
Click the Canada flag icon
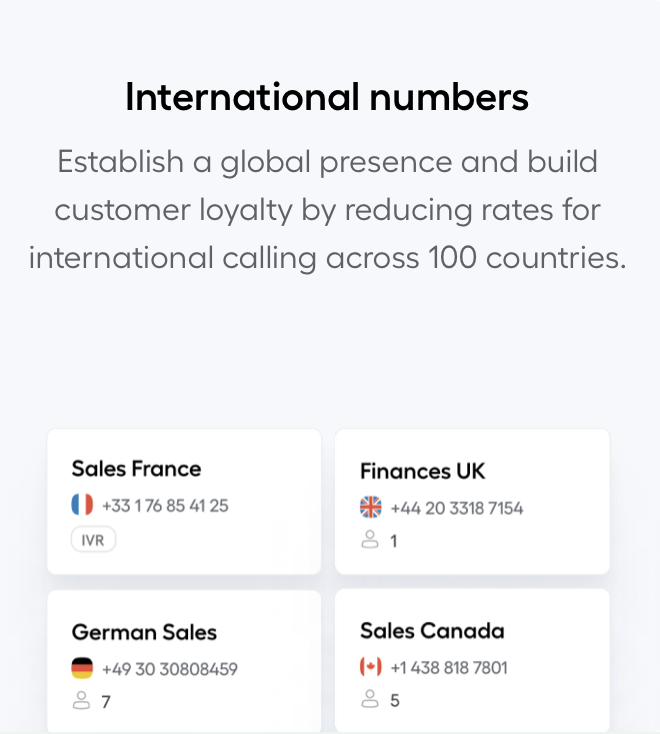[370, 667]
